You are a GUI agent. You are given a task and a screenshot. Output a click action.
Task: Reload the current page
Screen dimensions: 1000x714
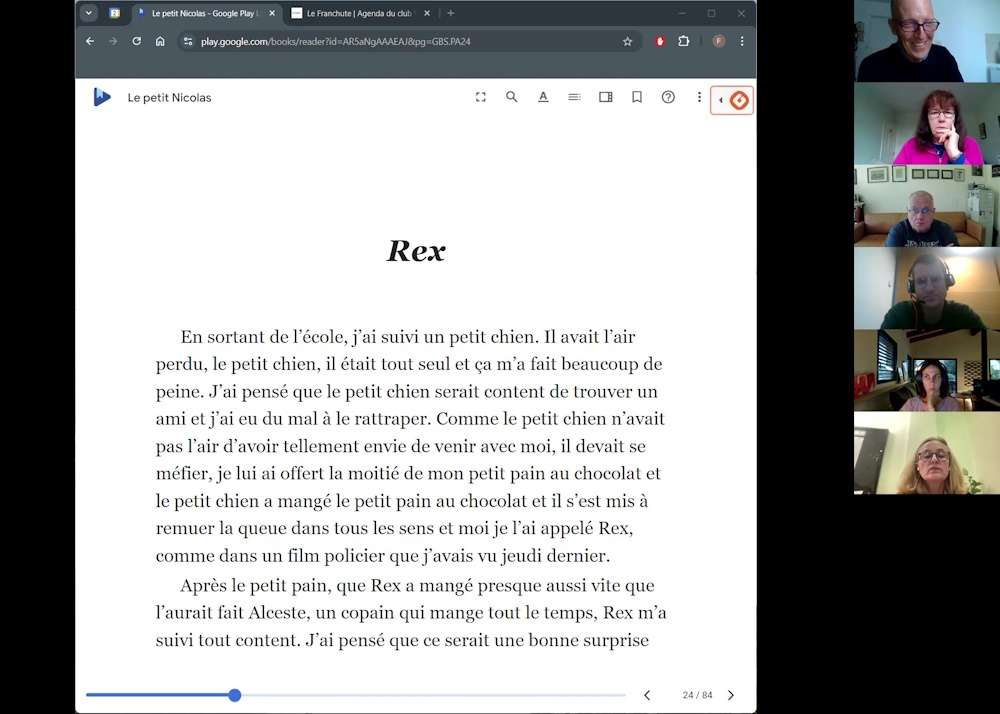click(x=136, y=41)
